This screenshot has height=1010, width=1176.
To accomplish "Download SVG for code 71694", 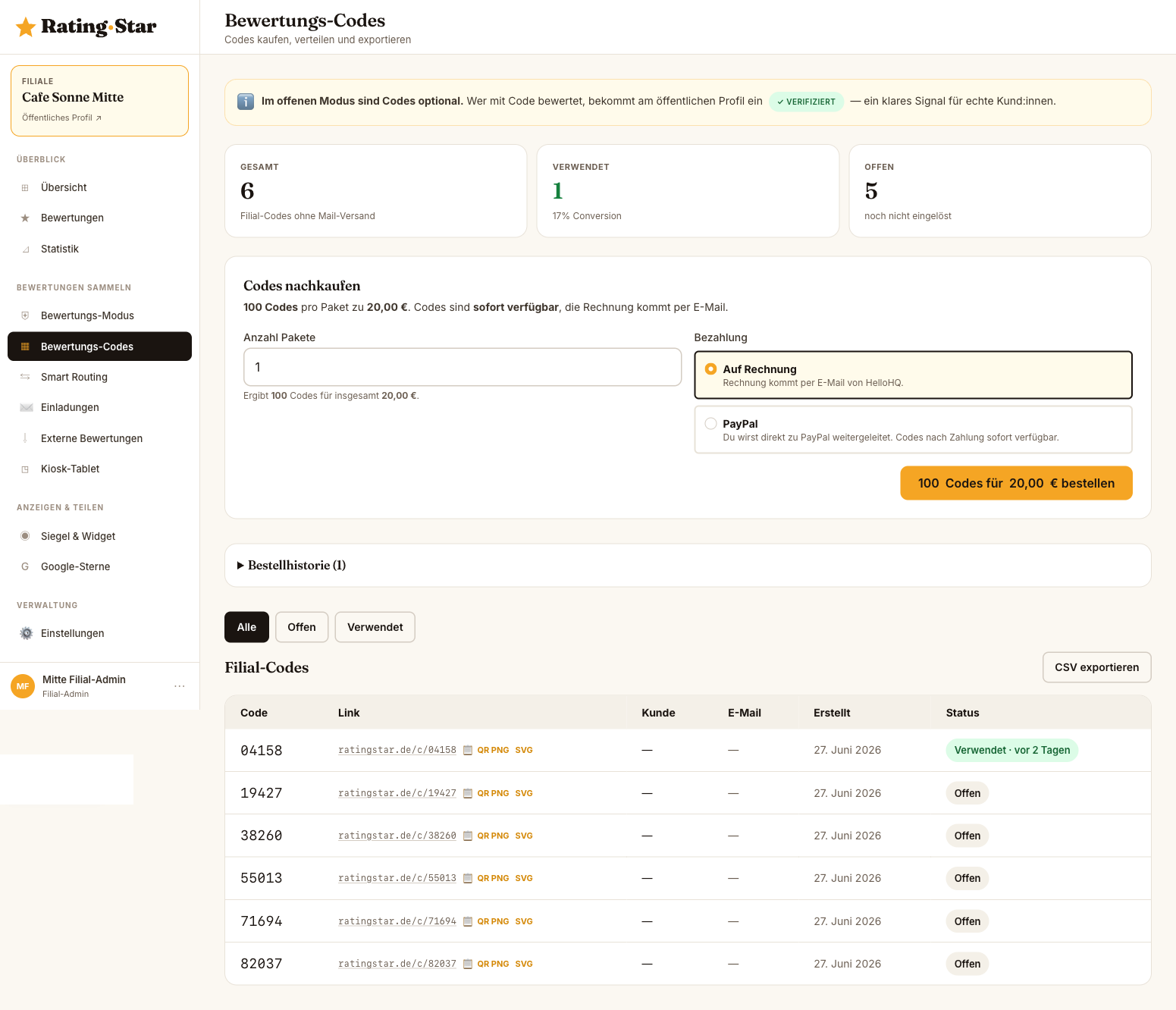I will [x=524, y=921].
